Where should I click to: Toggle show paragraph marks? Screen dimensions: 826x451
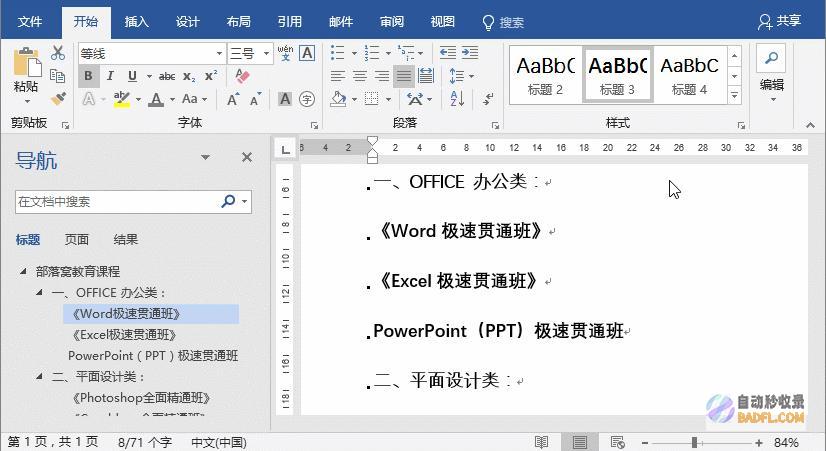coord(489,99)
